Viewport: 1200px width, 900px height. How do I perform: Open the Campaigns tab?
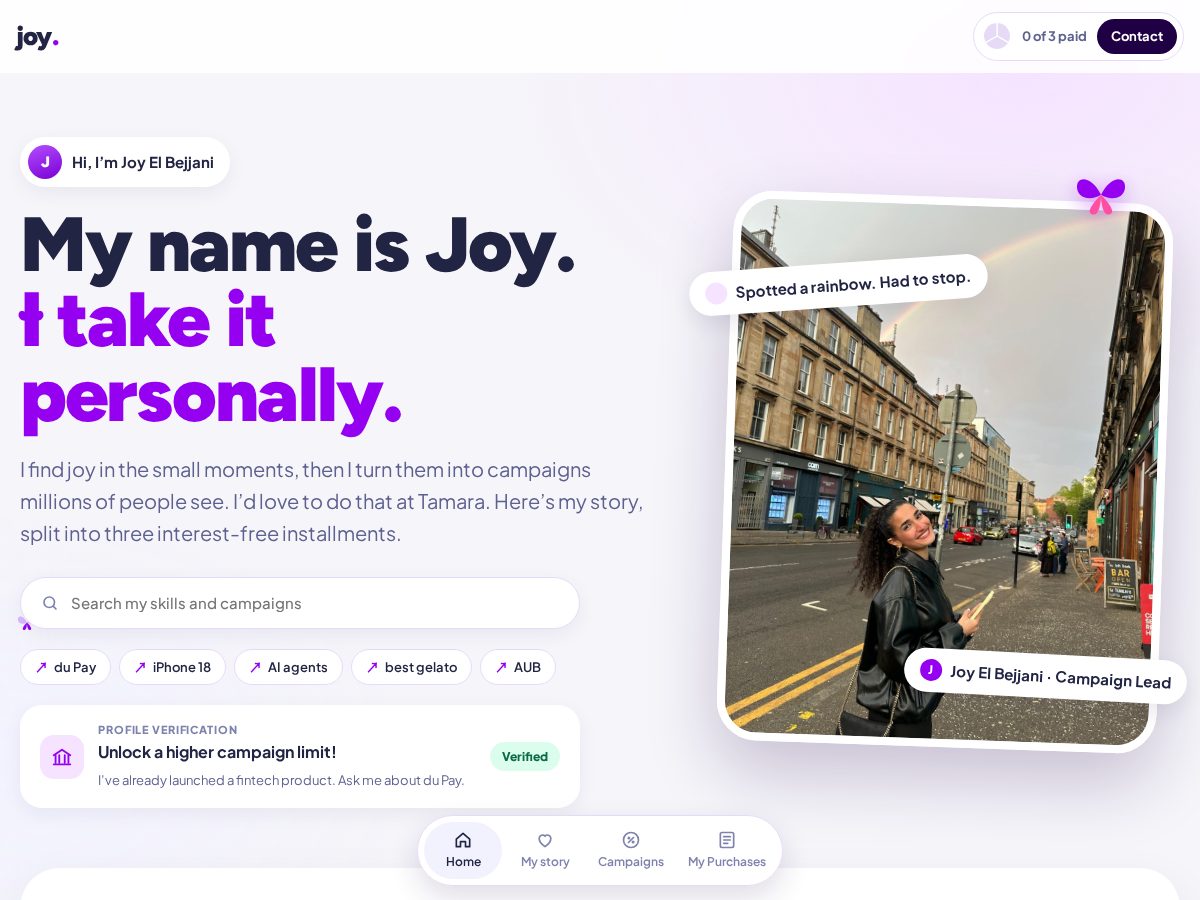click(631, 850)
